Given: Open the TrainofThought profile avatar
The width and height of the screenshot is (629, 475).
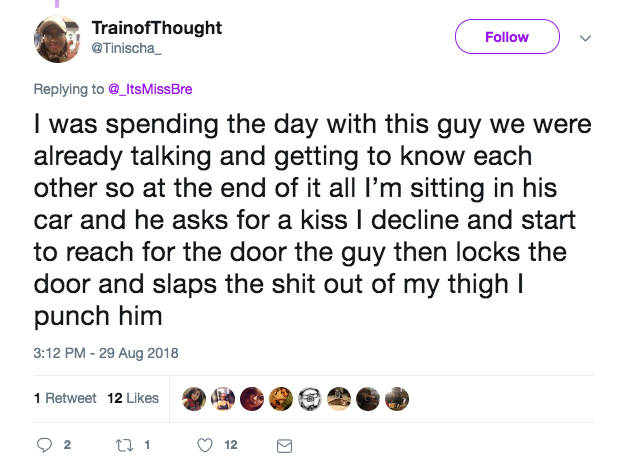Looking at the screenshot, I should pos(57,39).
